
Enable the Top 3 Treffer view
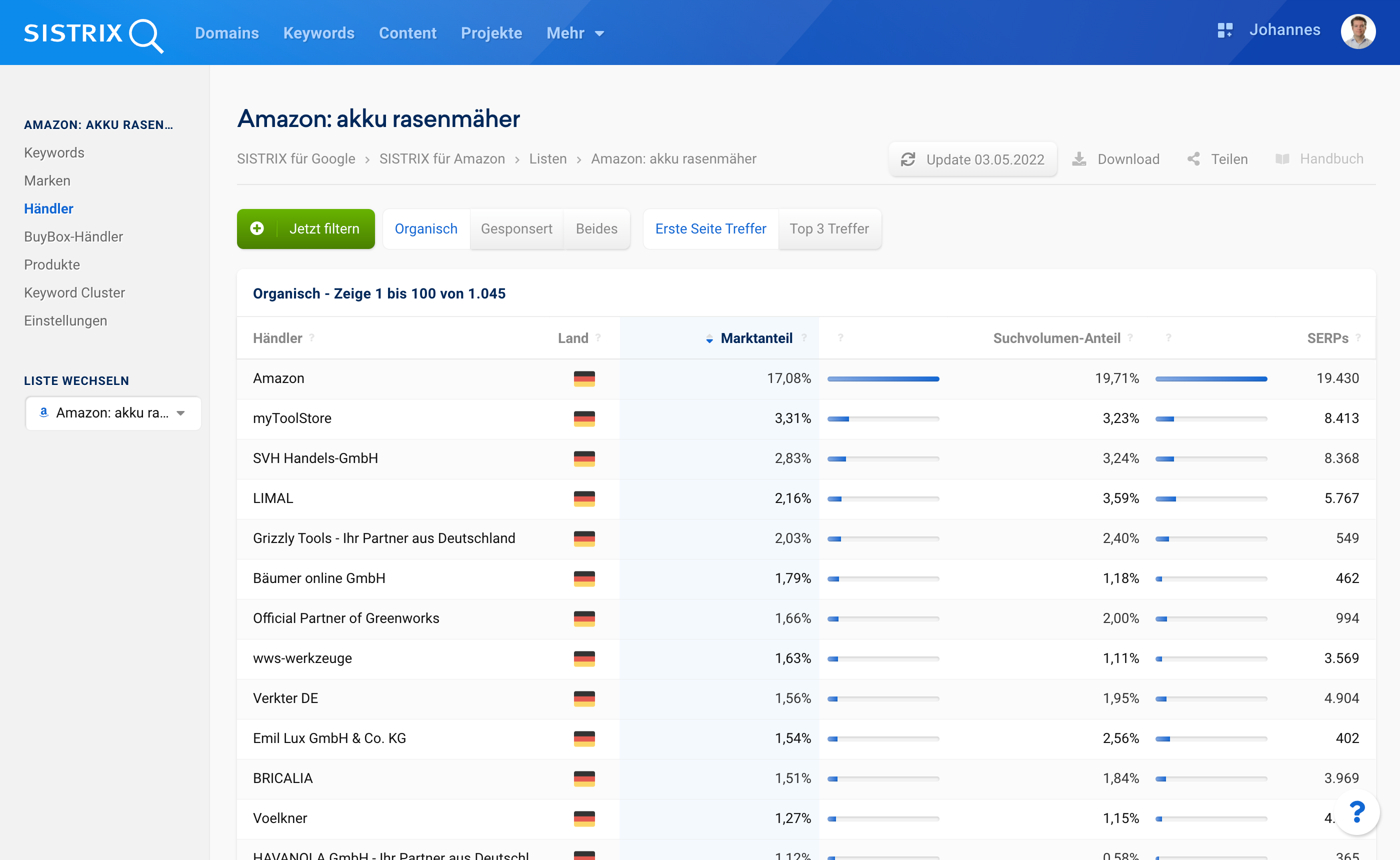(828, 228)
